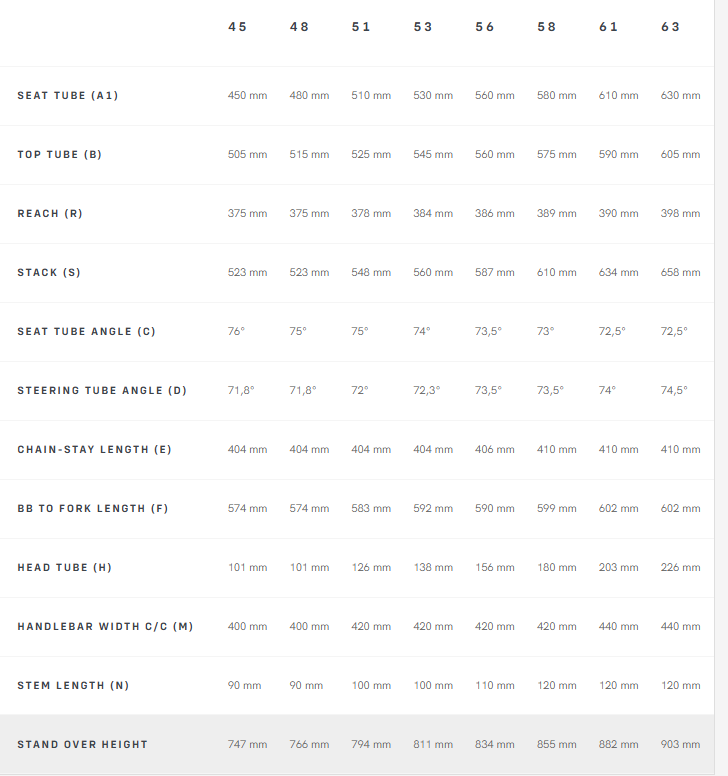
Task: Click the SEAT TUBE (A1) row label
Action: click(68, 96)
